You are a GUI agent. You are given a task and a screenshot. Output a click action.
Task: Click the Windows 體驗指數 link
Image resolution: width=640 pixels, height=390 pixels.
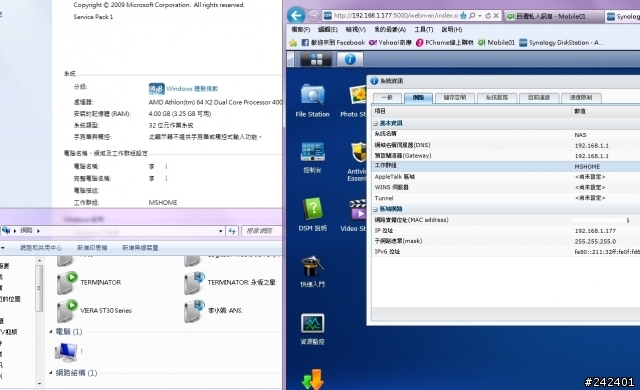coord(192,89)
